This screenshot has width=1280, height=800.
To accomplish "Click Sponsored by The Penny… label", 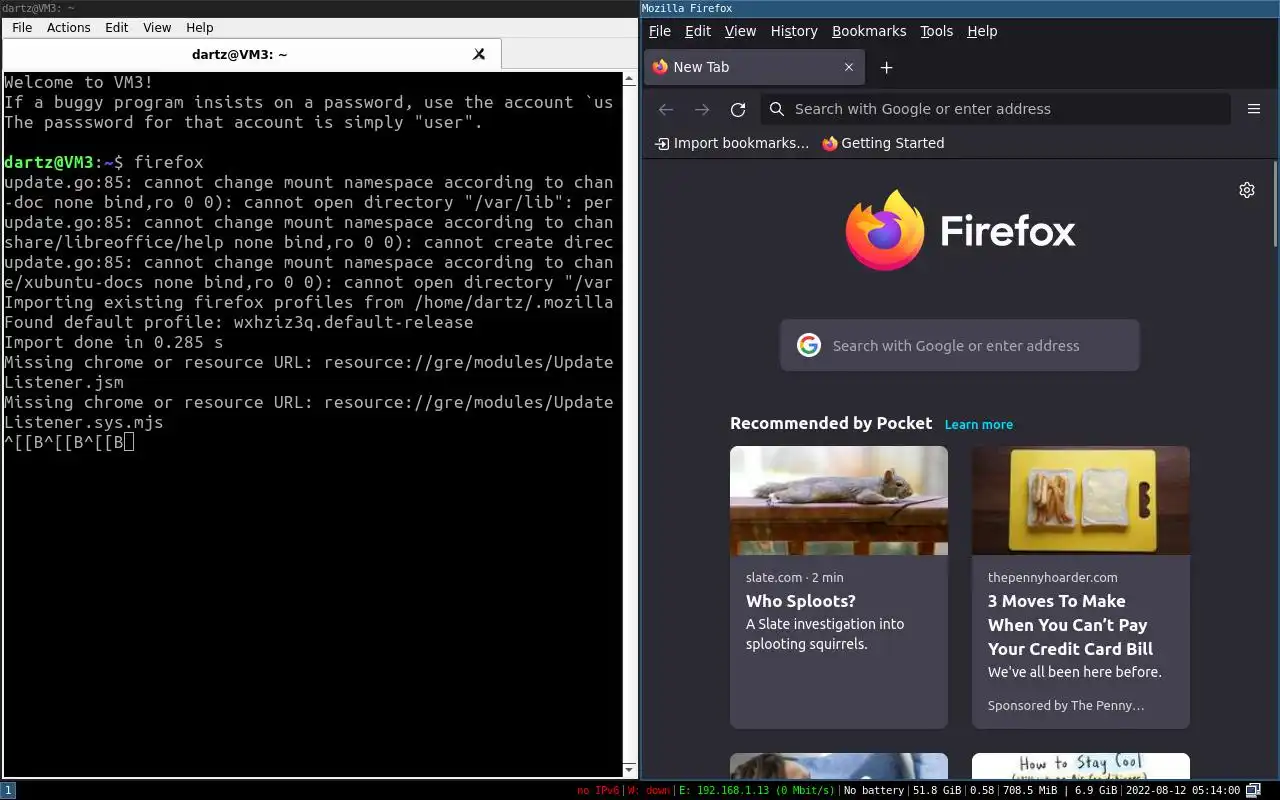I will [x=1066, y=705].
